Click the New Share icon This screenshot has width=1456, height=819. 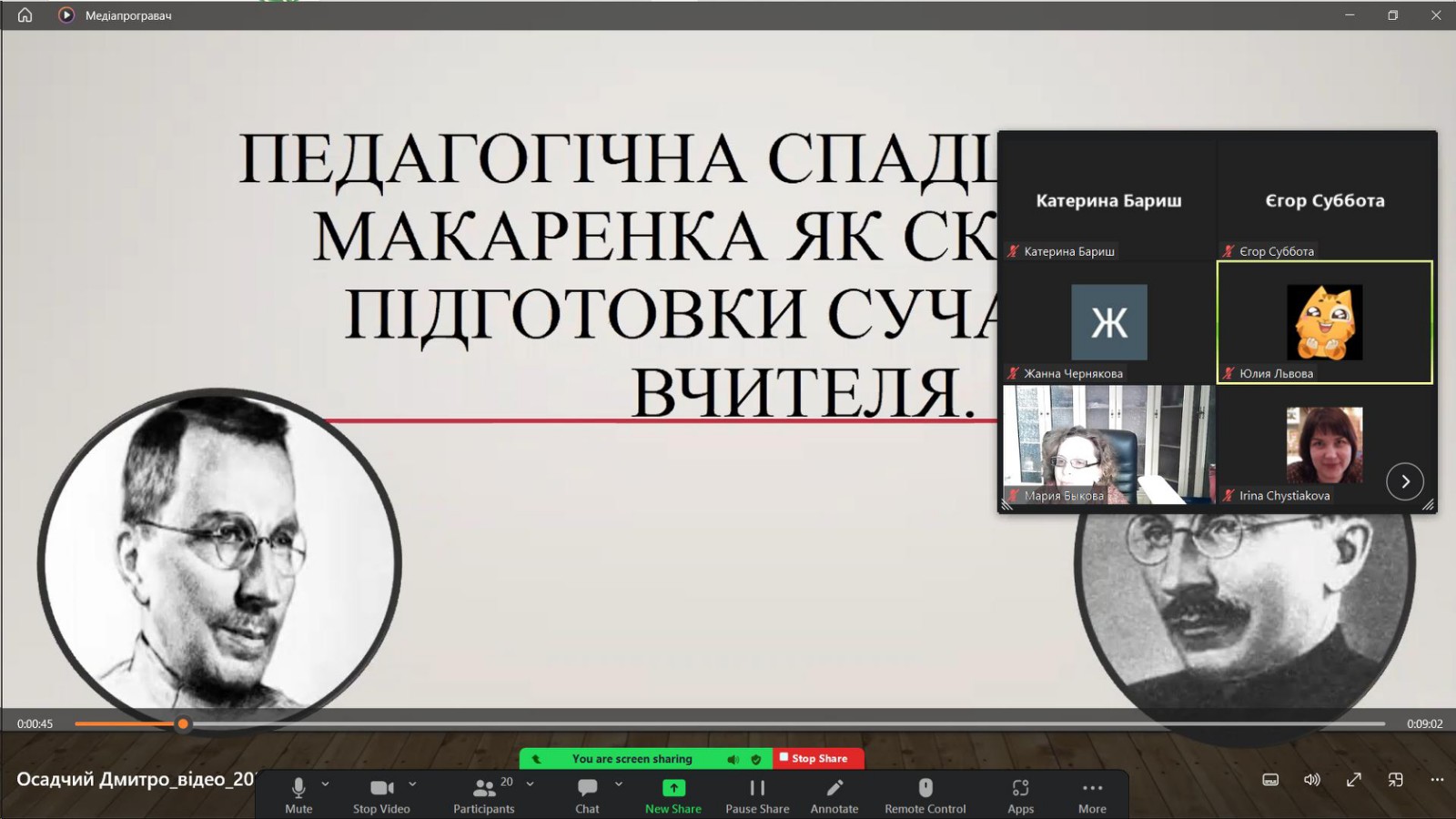(x=672, y=788)
